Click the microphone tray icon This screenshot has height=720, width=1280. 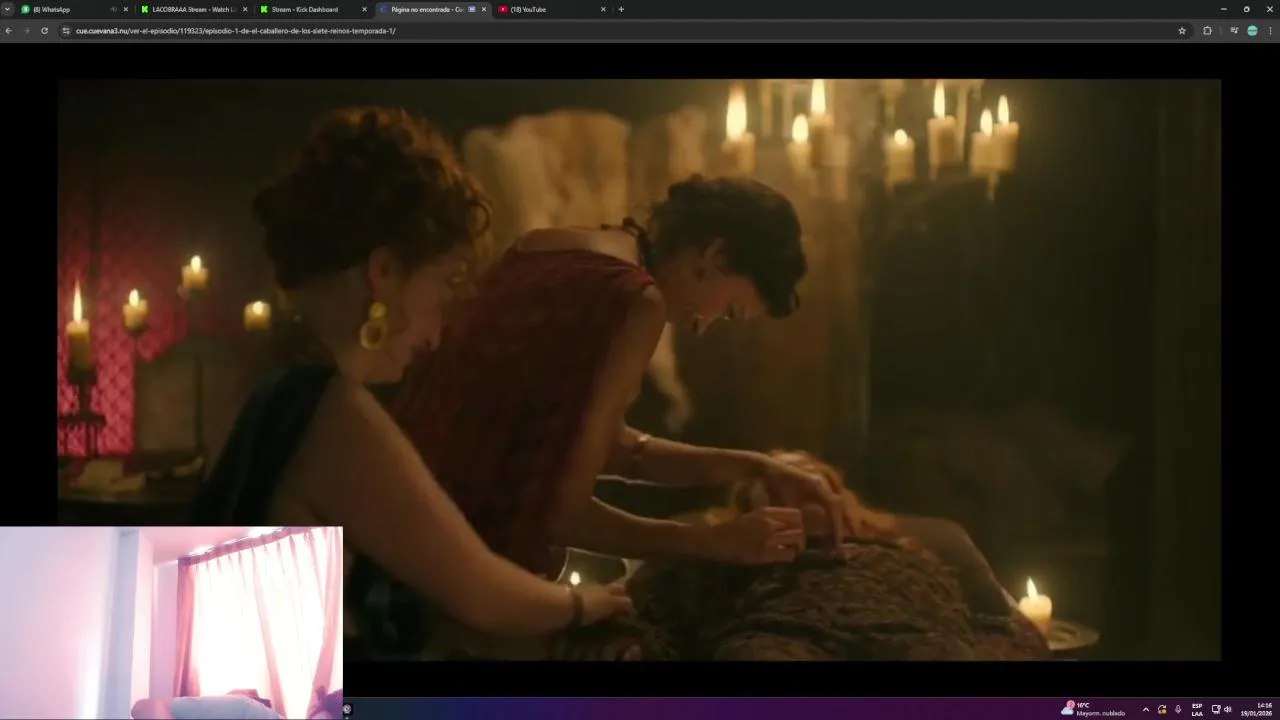(x=1177, y=709)
